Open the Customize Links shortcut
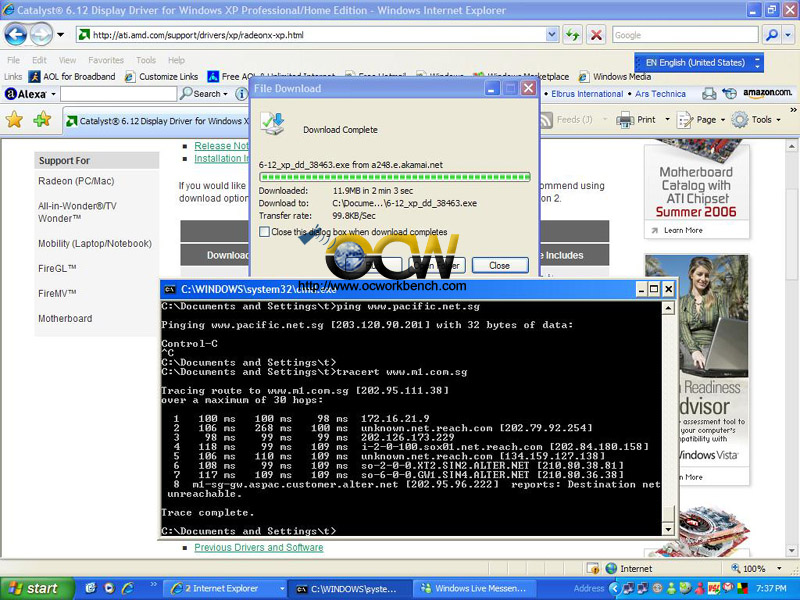Viewport: 800px width, 600px height. pyautogui.click(x=162, y=77)
